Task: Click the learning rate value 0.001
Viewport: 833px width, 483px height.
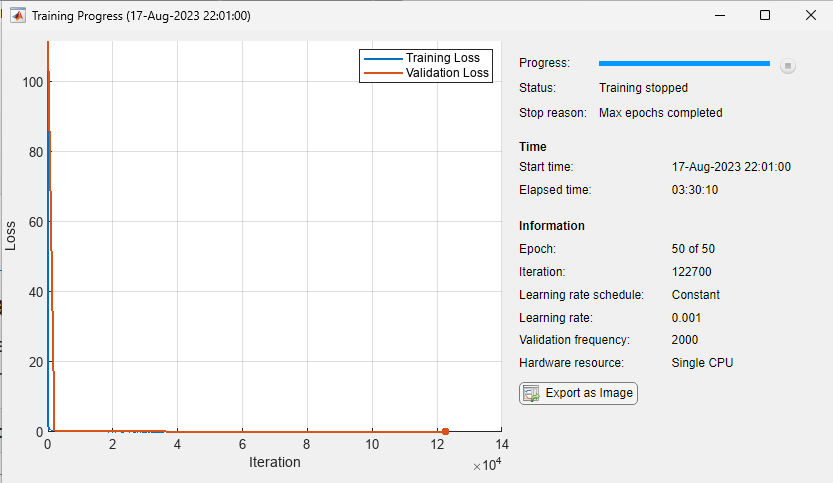Action: coord(688,317)
